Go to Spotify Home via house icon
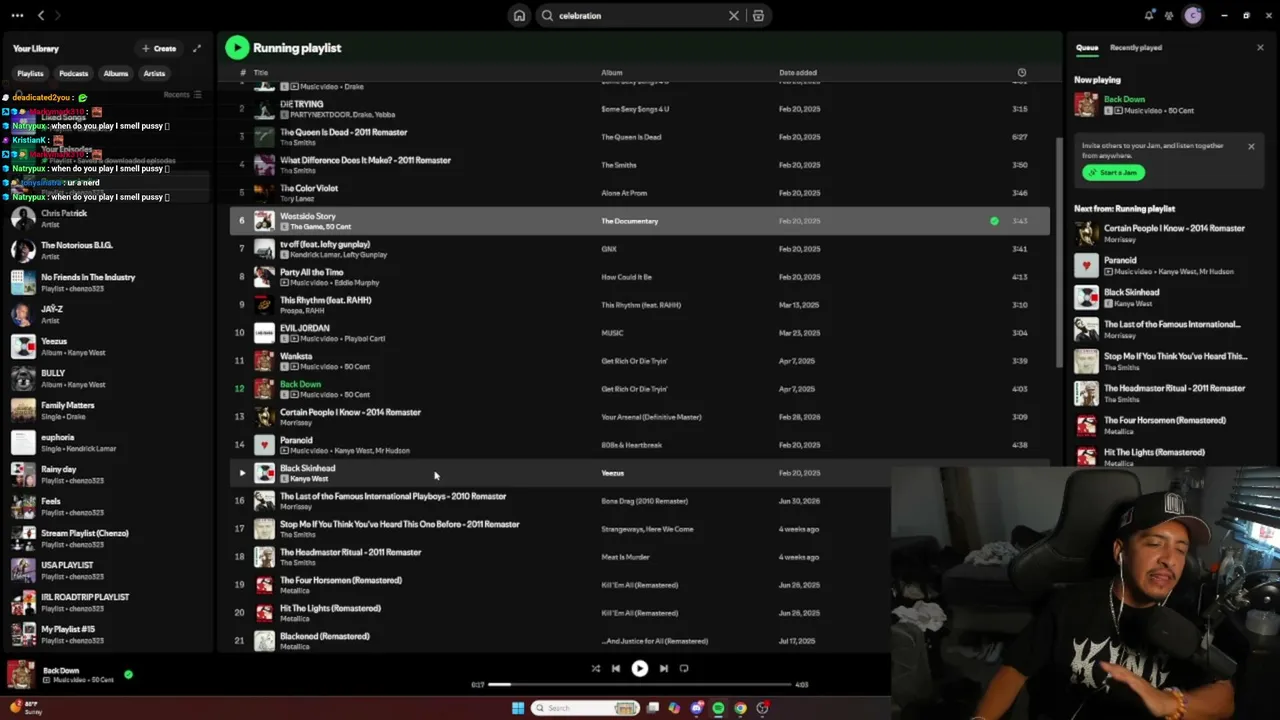 519,16
